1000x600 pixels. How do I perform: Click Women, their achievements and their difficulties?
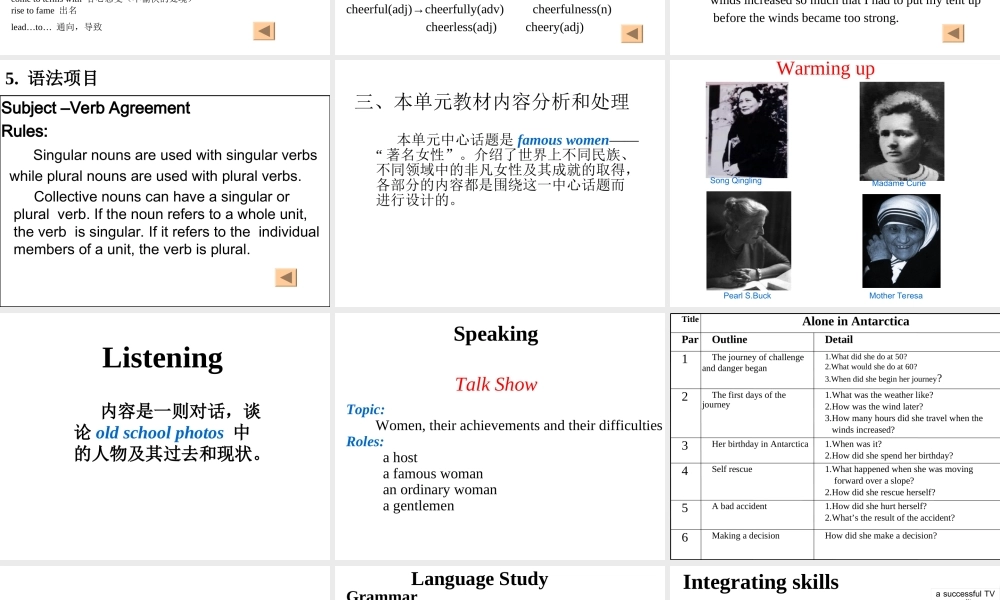click(519, 425)
